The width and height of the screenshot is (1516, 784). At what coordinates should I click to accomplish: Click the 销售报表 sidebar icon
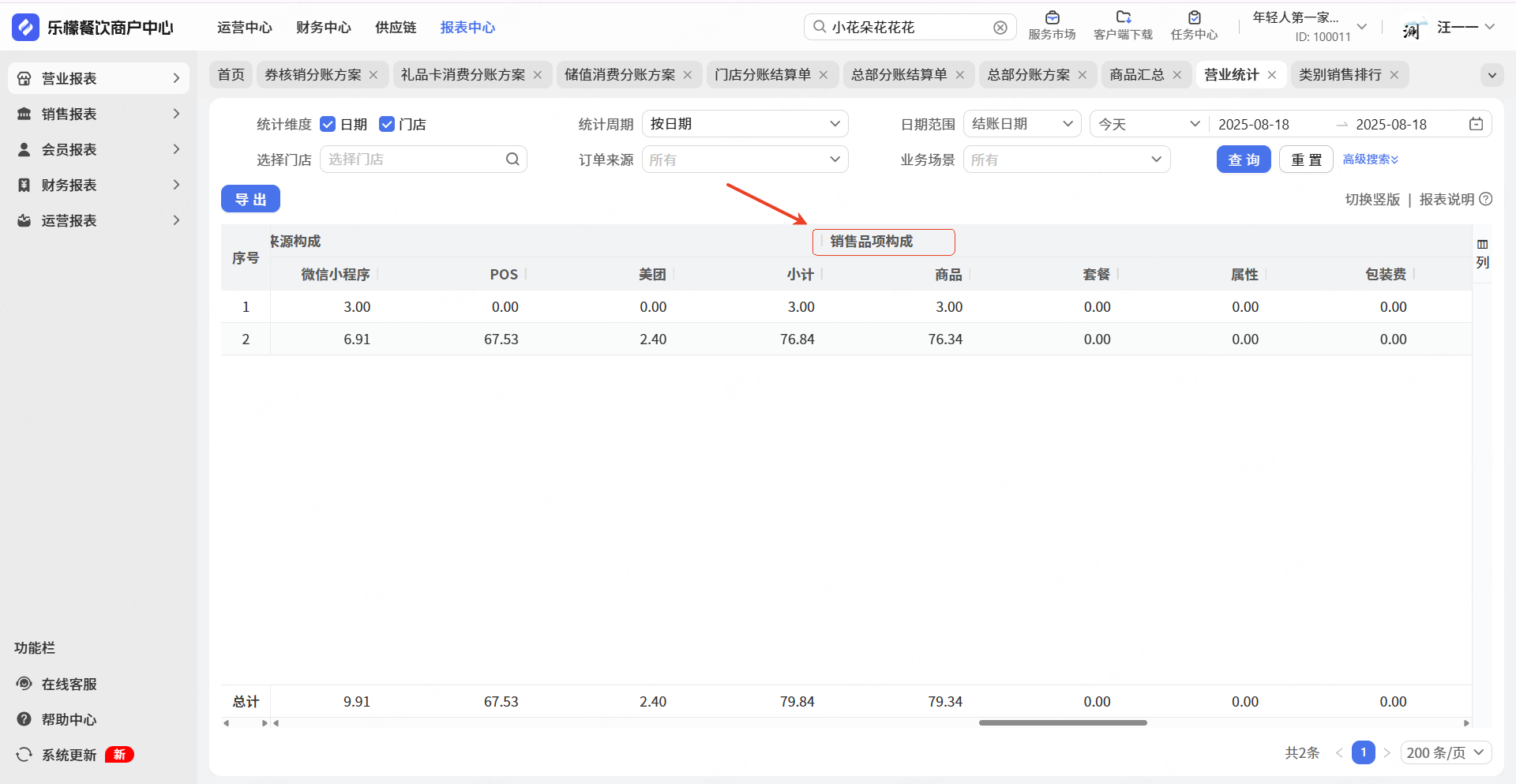24,114
